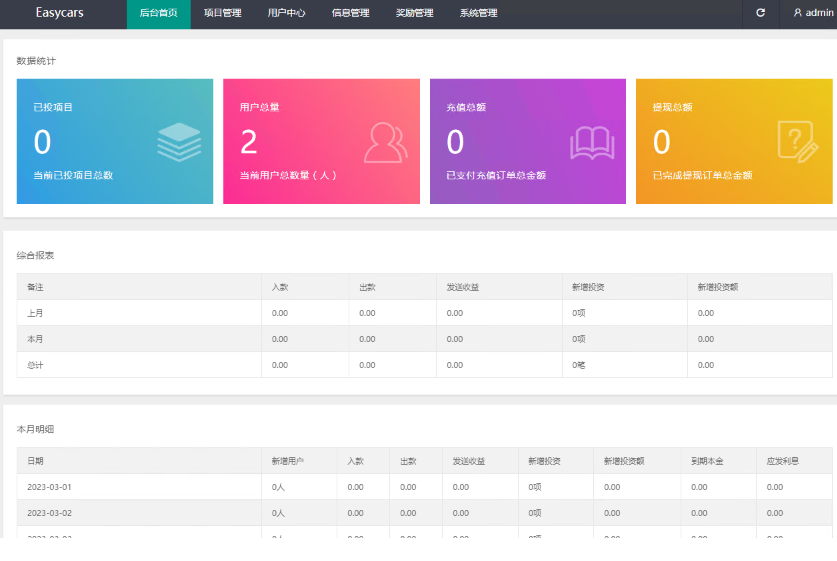Select the 总计 row label
This screenshot has height=561, width=837.
[35, 365]
